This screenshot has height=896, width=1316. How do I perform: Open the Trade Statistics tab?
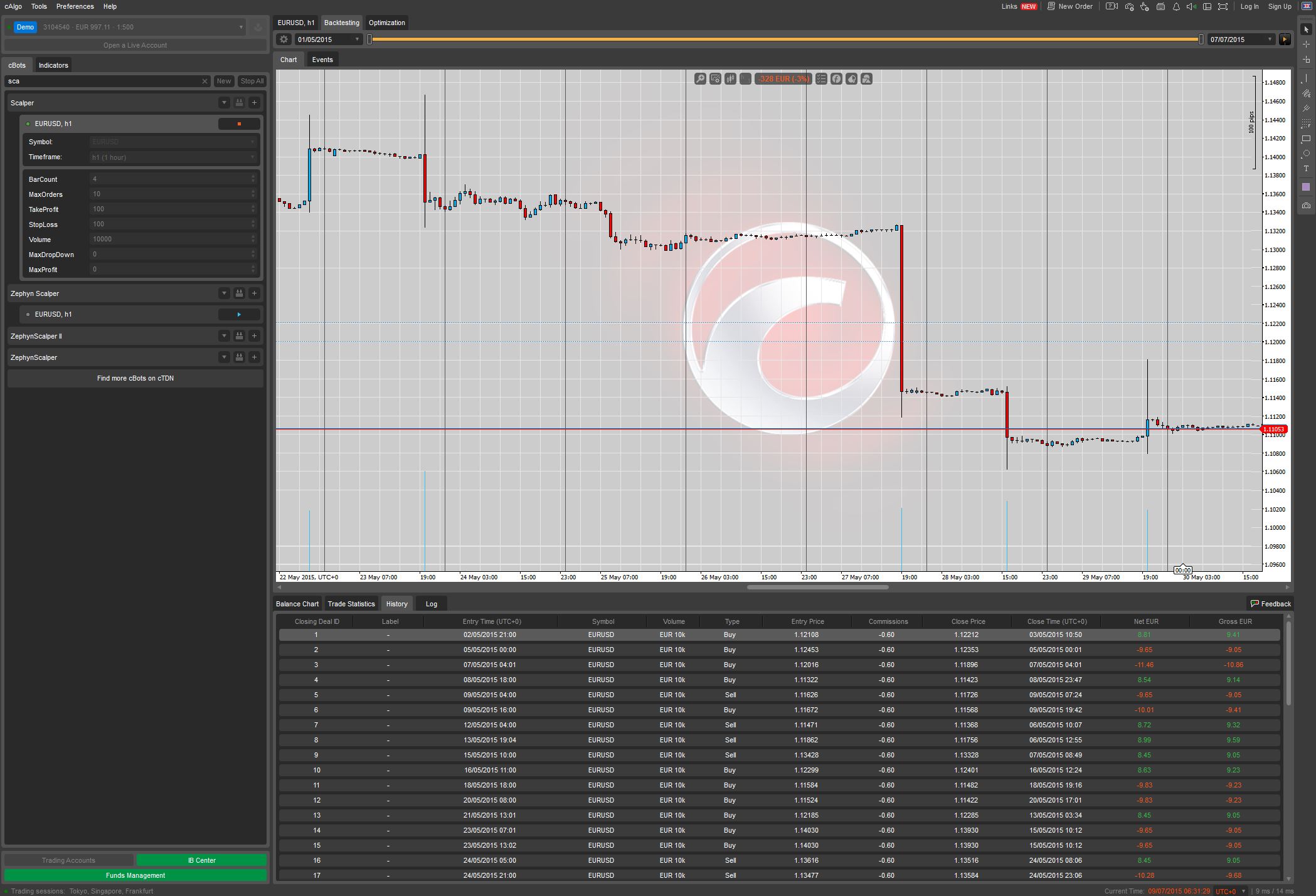point(351,604)
